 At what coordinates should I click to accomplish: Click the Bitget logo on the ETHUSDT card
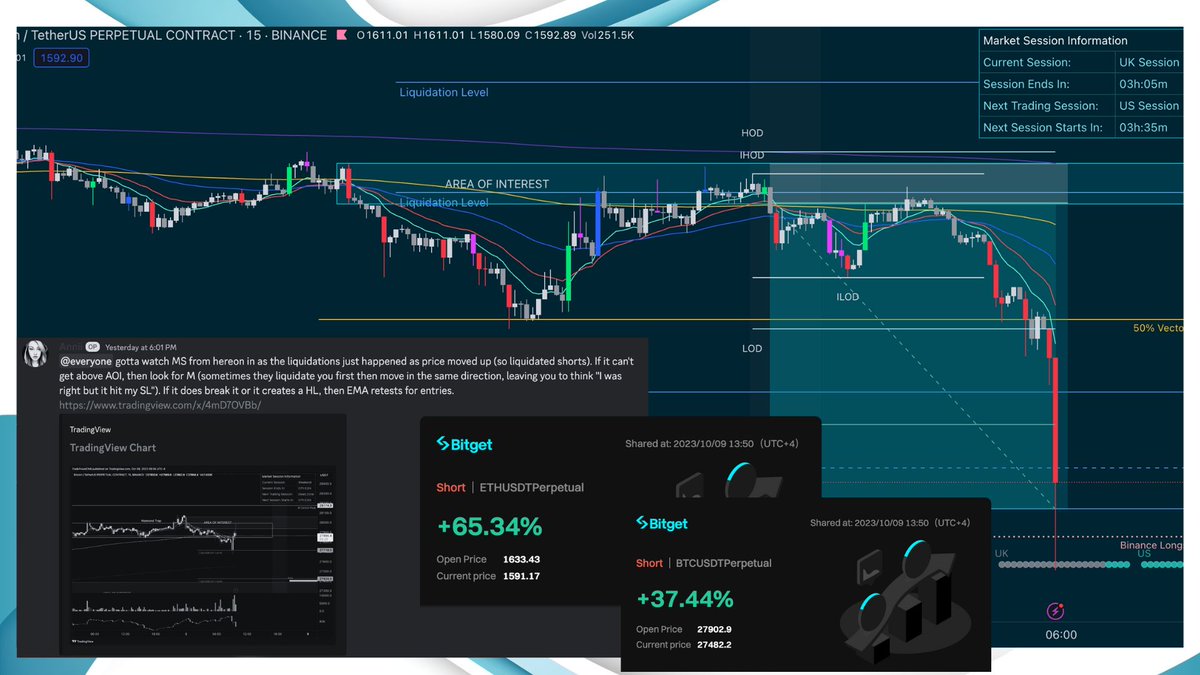(465, 444)
